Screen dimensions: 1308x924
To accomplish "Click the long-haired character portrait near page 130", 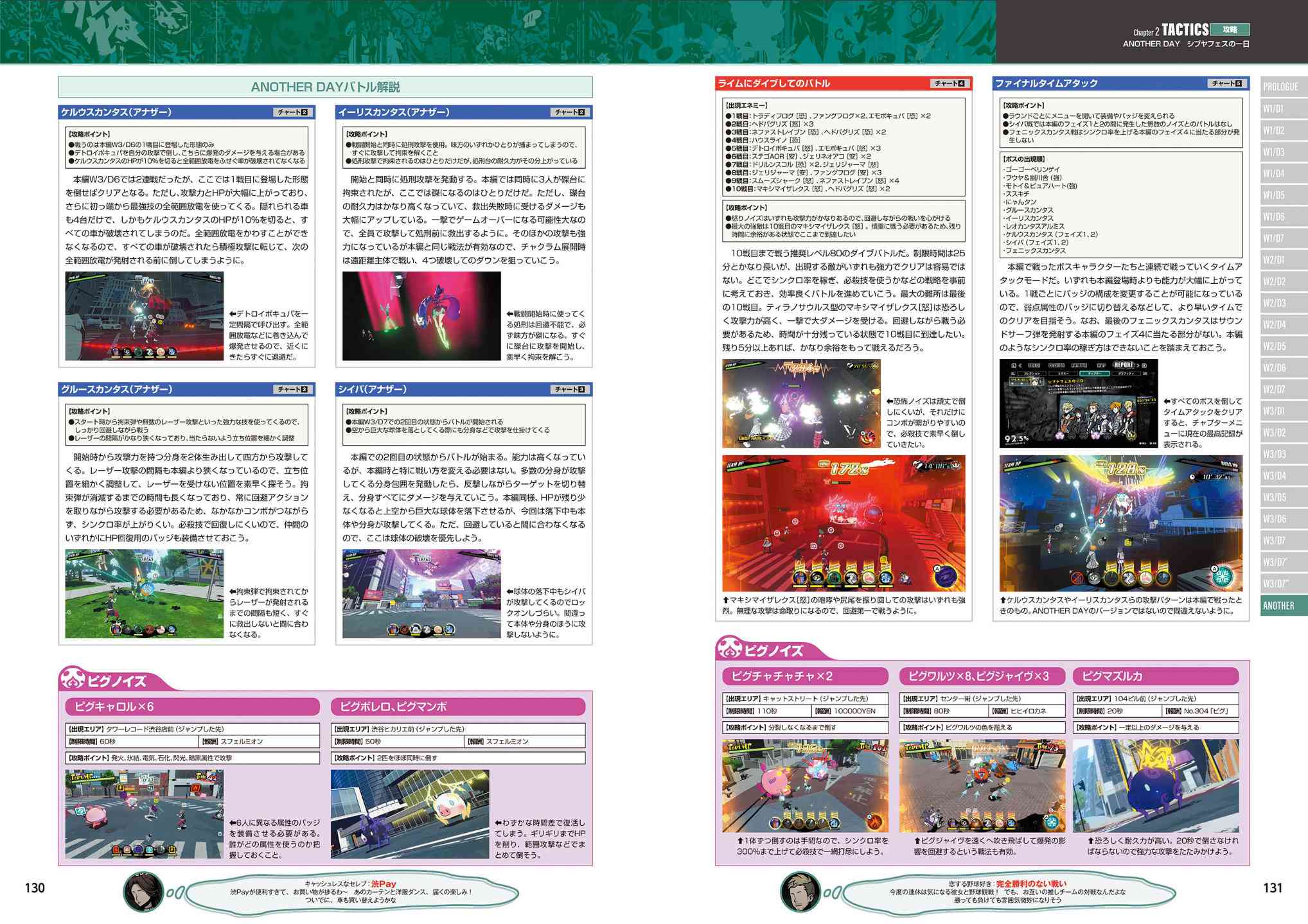I will [x=143, y=892].
